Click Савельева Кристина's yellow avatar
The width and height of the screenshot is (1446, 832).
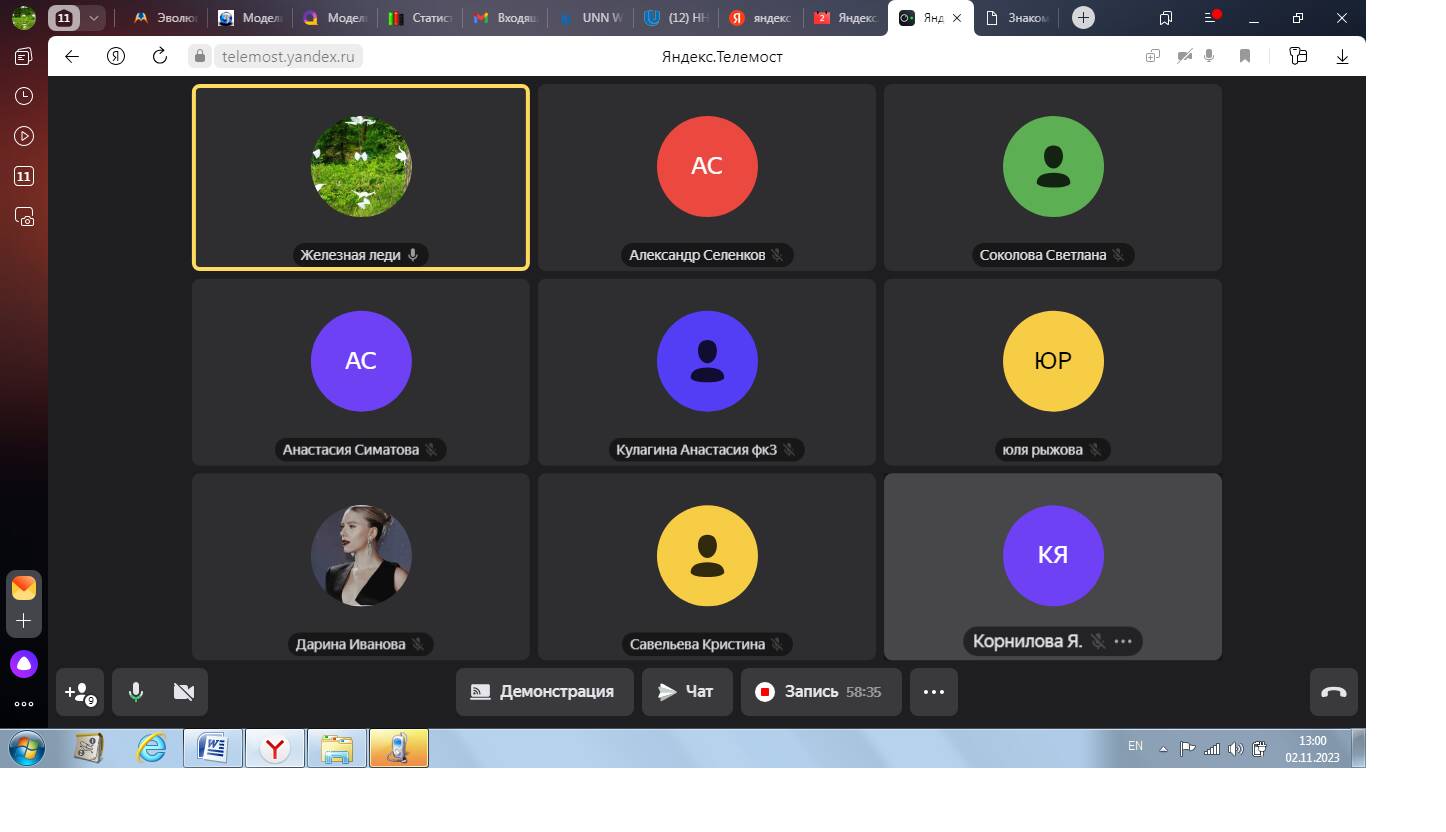tap(707, 555)
